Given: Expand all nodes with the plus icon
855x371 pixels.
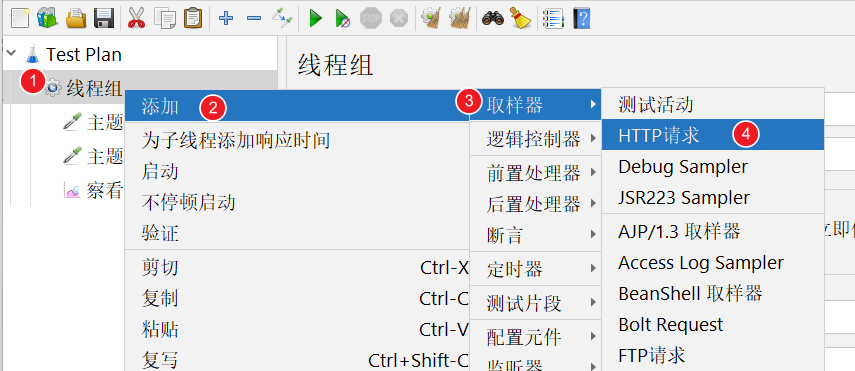Looking at the screenshot, I should (226, 19).
